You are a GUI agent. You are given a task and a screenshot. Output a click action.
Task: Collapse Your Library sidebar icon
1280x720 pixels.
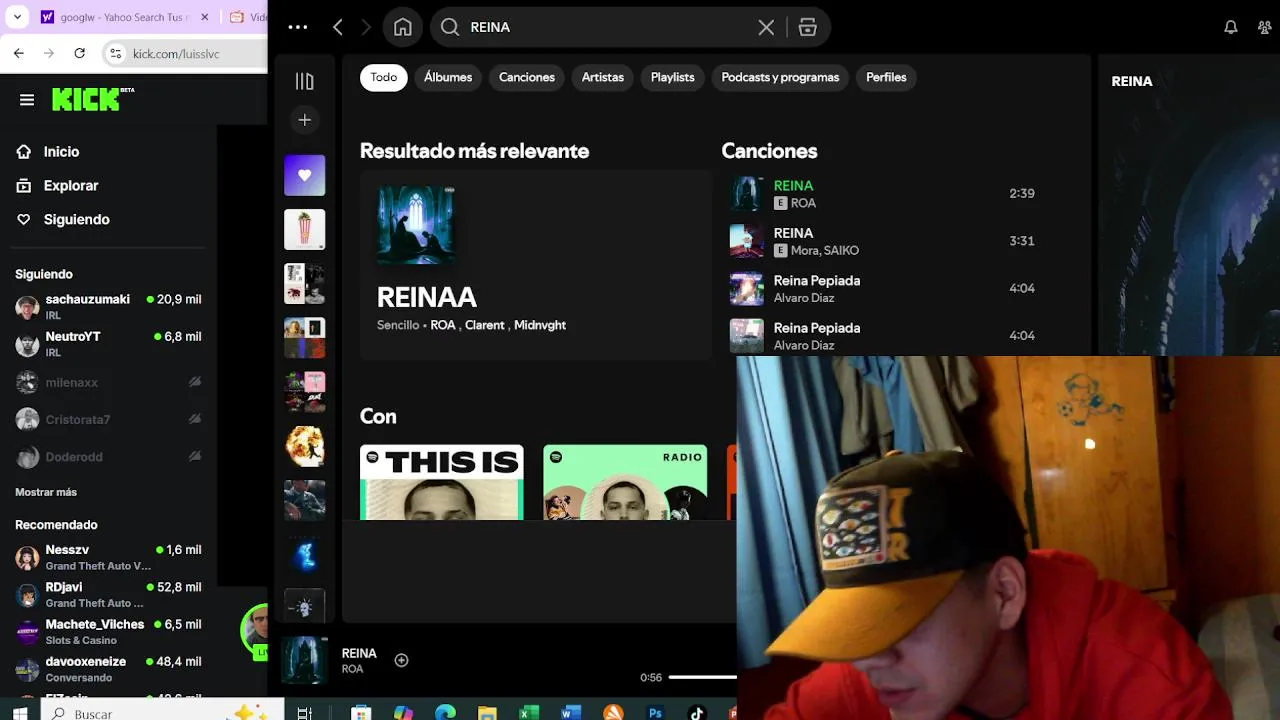pos(305,81)
